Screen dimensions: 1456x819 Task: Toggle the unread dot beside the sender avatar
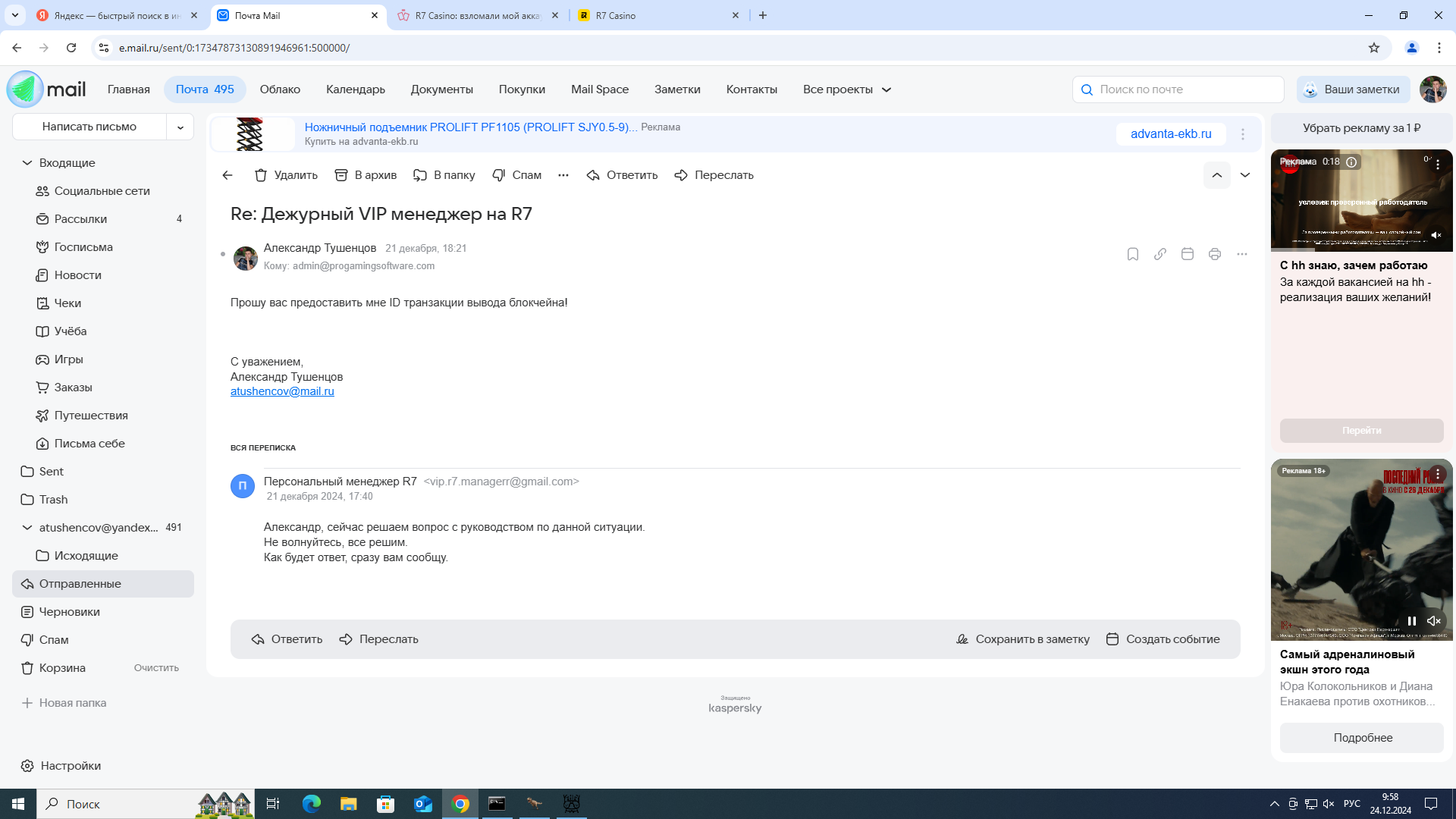pyautogui.click(x=223, y=254)
